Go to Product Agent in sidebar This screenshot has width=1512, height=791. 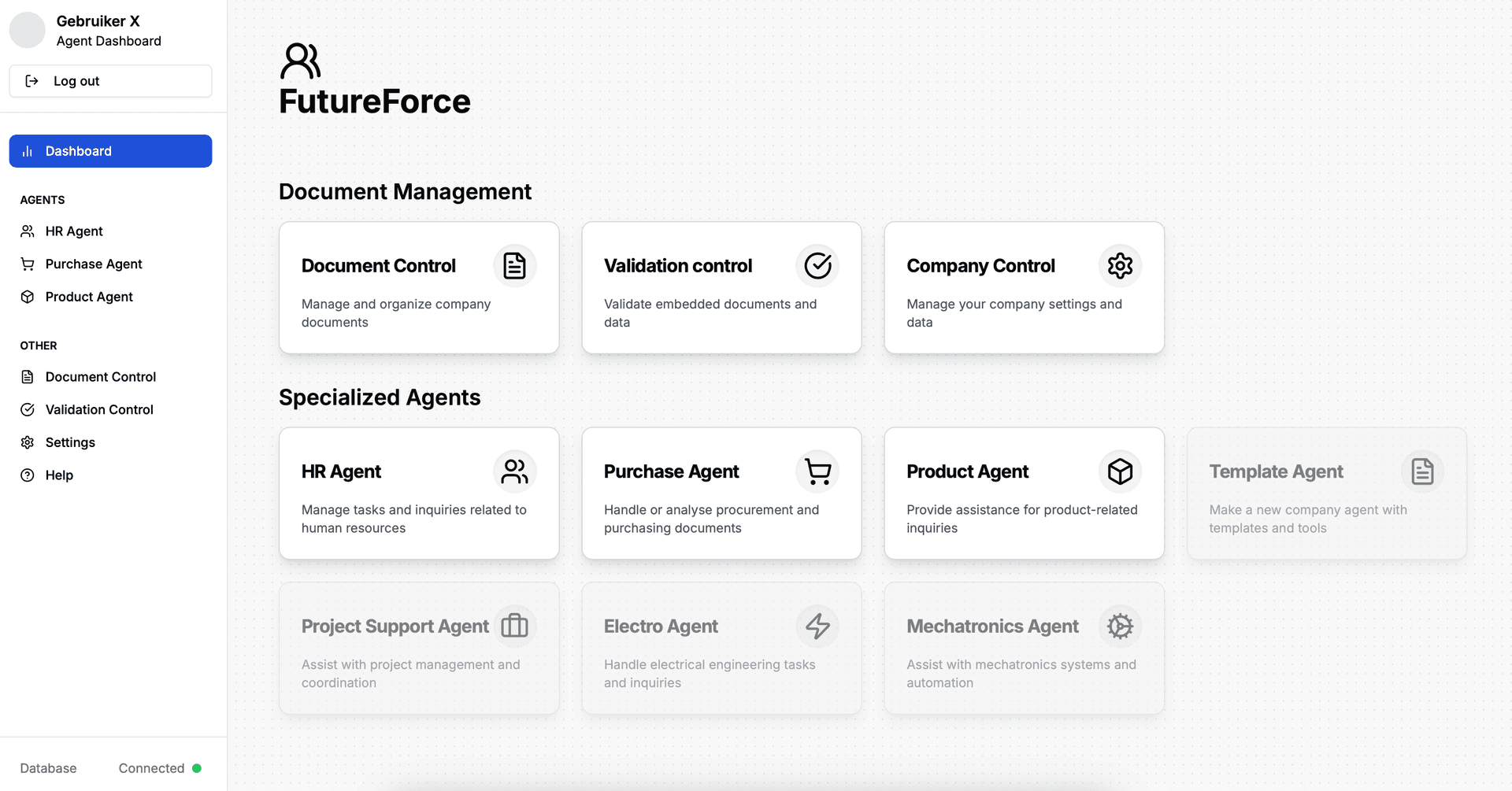88,297
